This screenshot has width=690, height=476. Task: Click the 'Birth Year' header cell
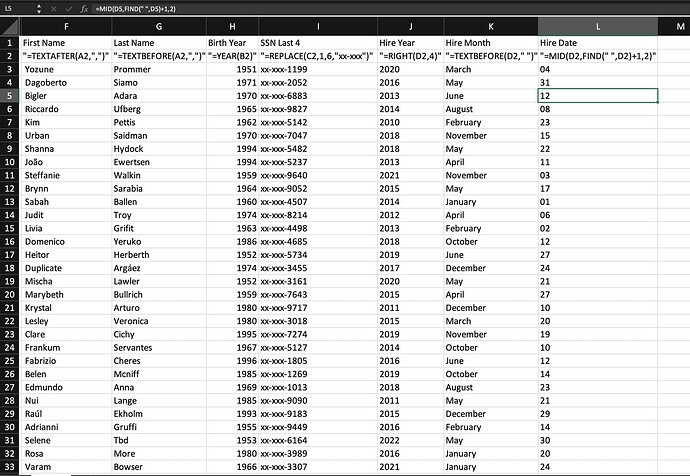[x=232, y=43]
